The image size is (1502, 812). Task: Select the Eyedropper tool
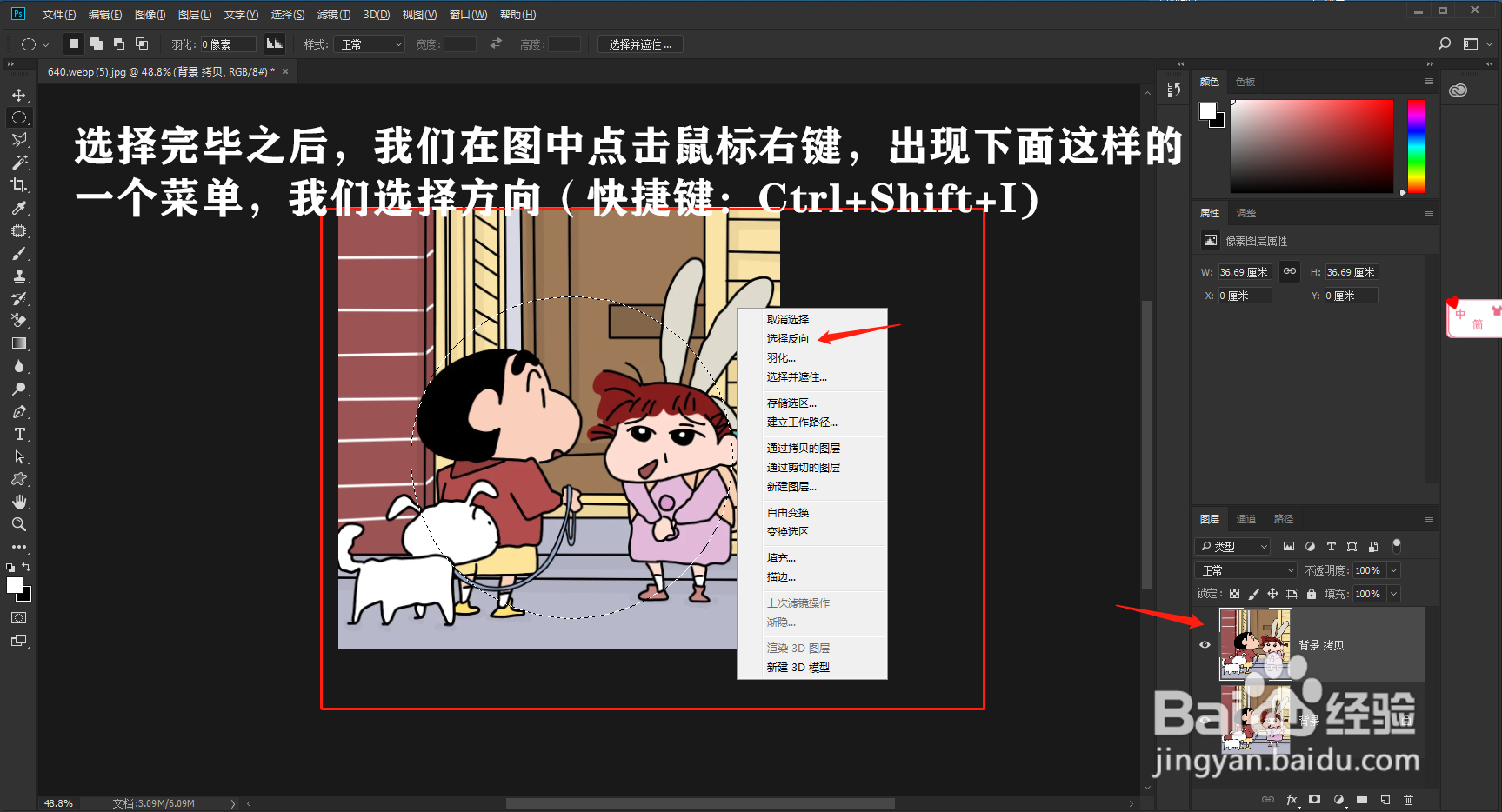click(19, 208)
